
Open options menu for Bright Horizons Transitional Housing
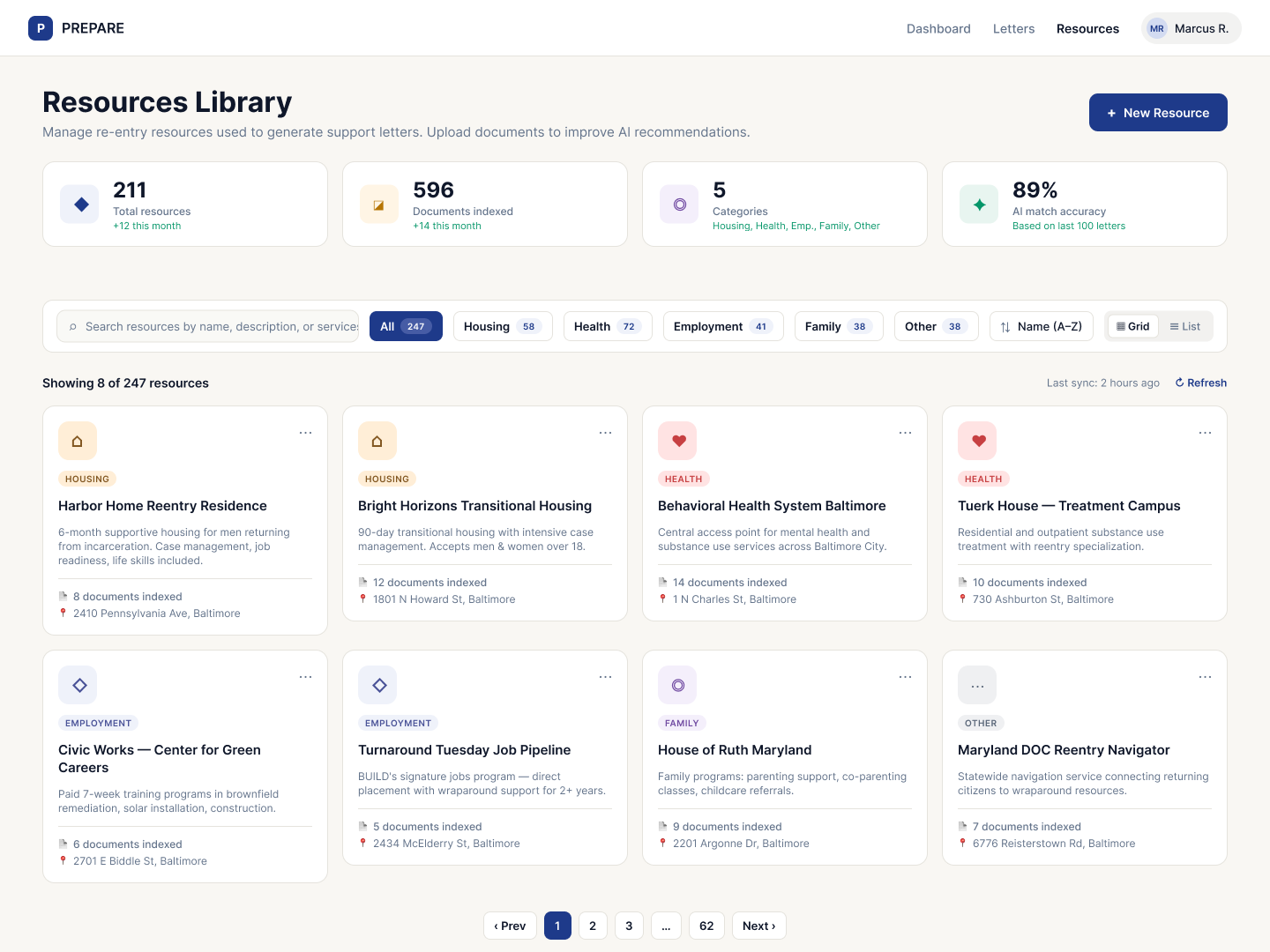(x=605, y=433)
